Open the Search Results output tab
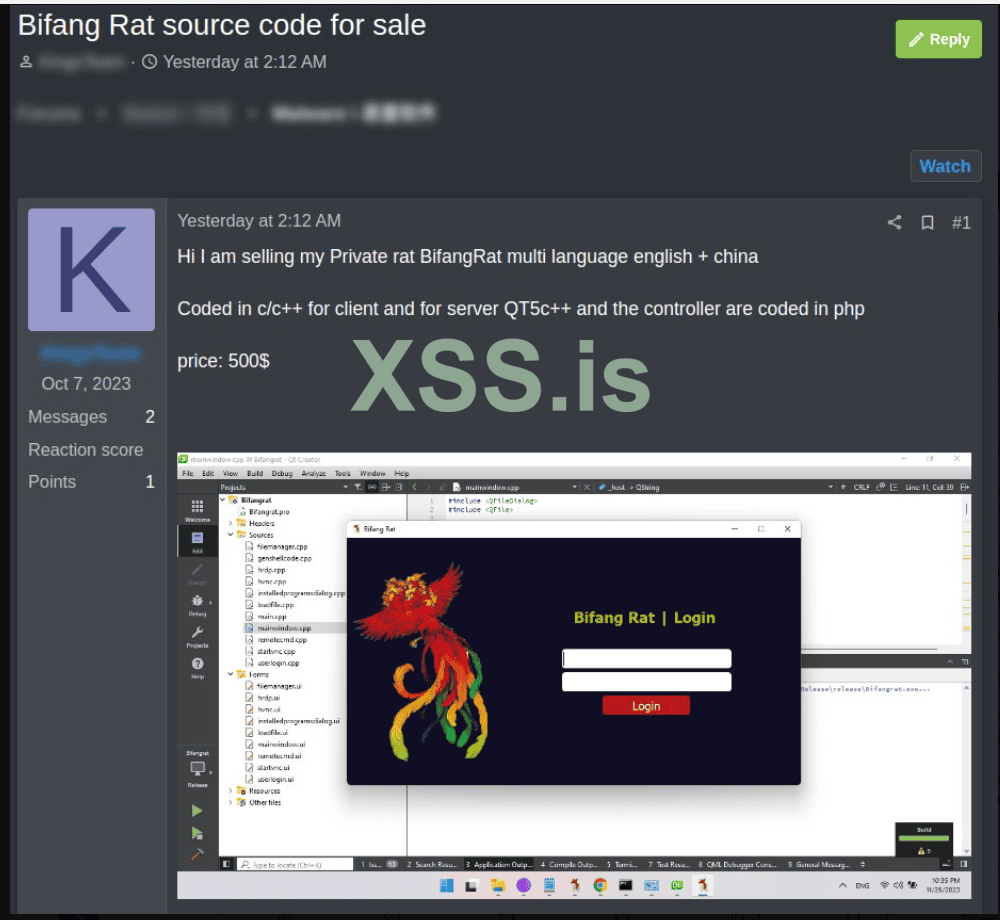This screenshot has height=920, width=1000. [x=432, y=865]
